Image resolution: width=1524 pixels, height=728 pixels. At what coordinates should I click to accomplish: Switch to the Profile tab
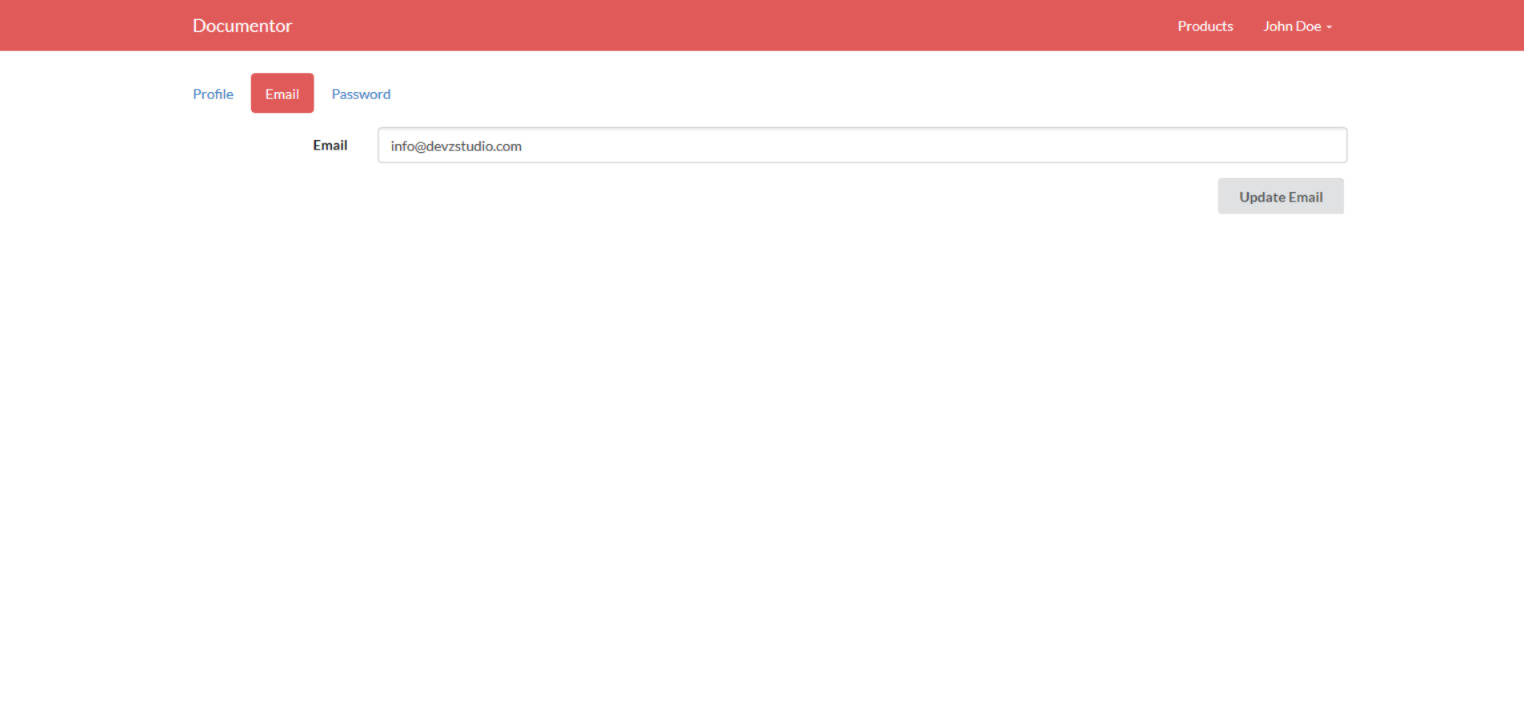213,94
